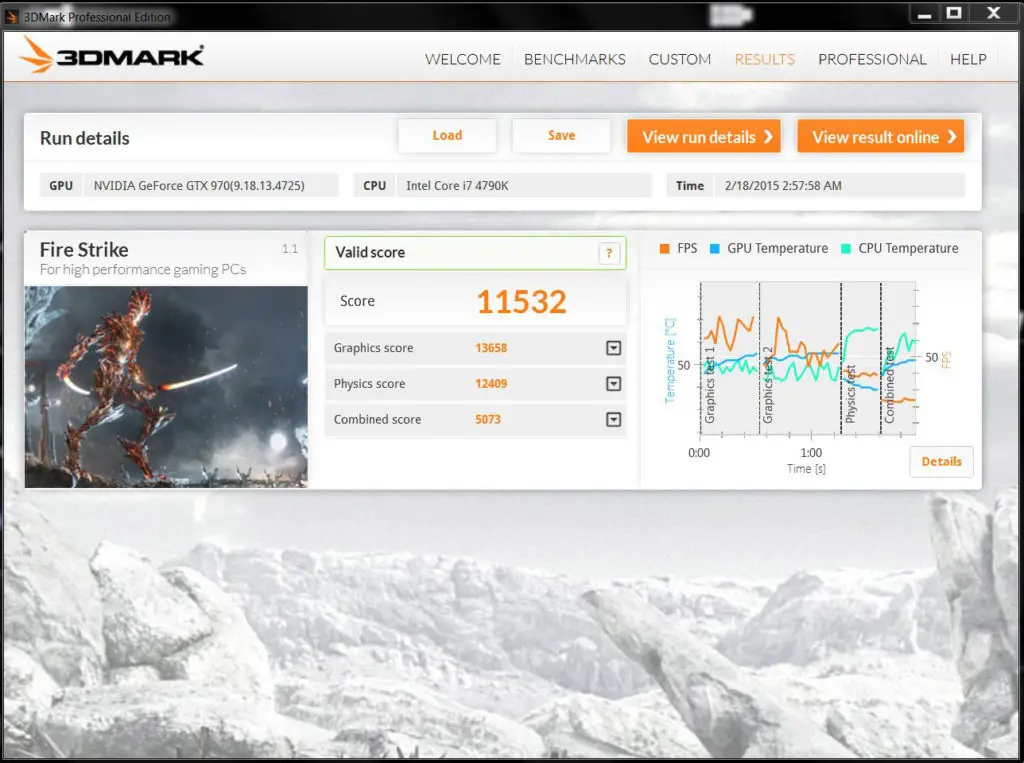
Task: Click the Run details heading
Action: click(x=85, y=138)
